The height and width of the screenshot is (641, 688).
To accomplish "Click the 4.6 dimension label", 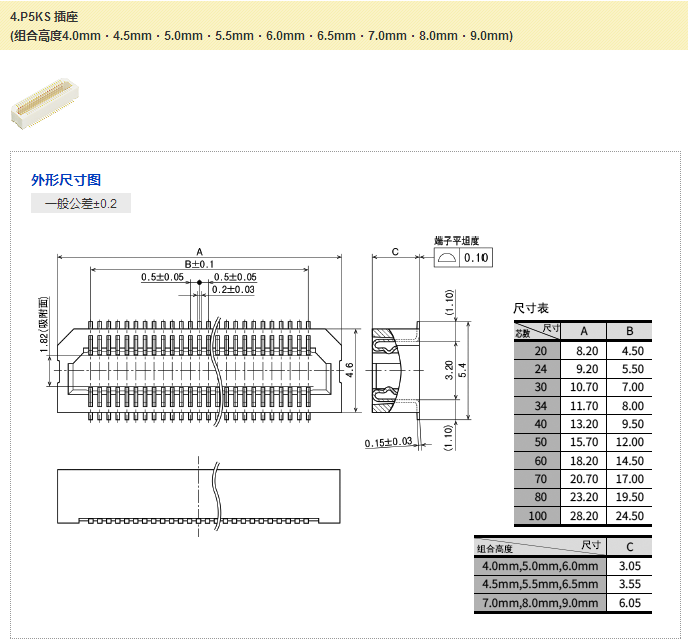I will click(x=350, y=370).
